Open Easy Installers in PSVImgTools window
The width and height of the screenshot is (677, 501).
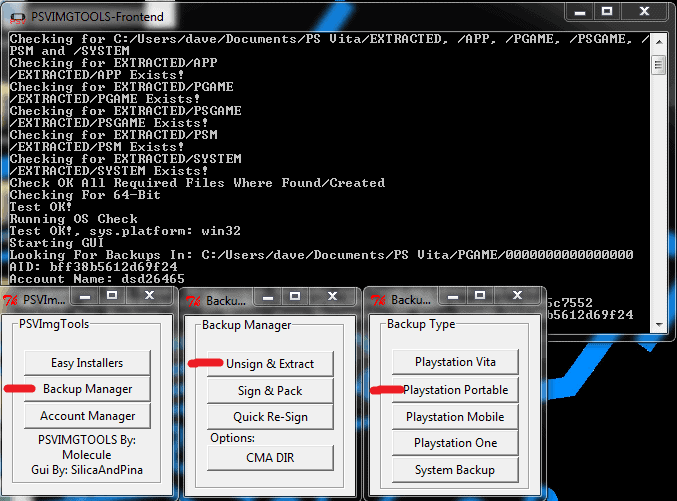[x=87, y=363]
